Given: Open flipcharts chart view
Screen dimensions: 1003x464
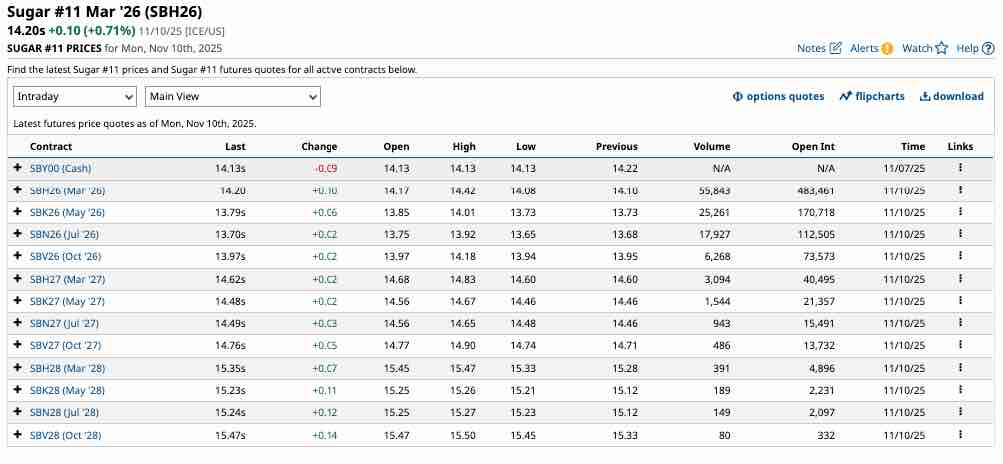Looking at the screenshot, I should click(x=872, y=96).
